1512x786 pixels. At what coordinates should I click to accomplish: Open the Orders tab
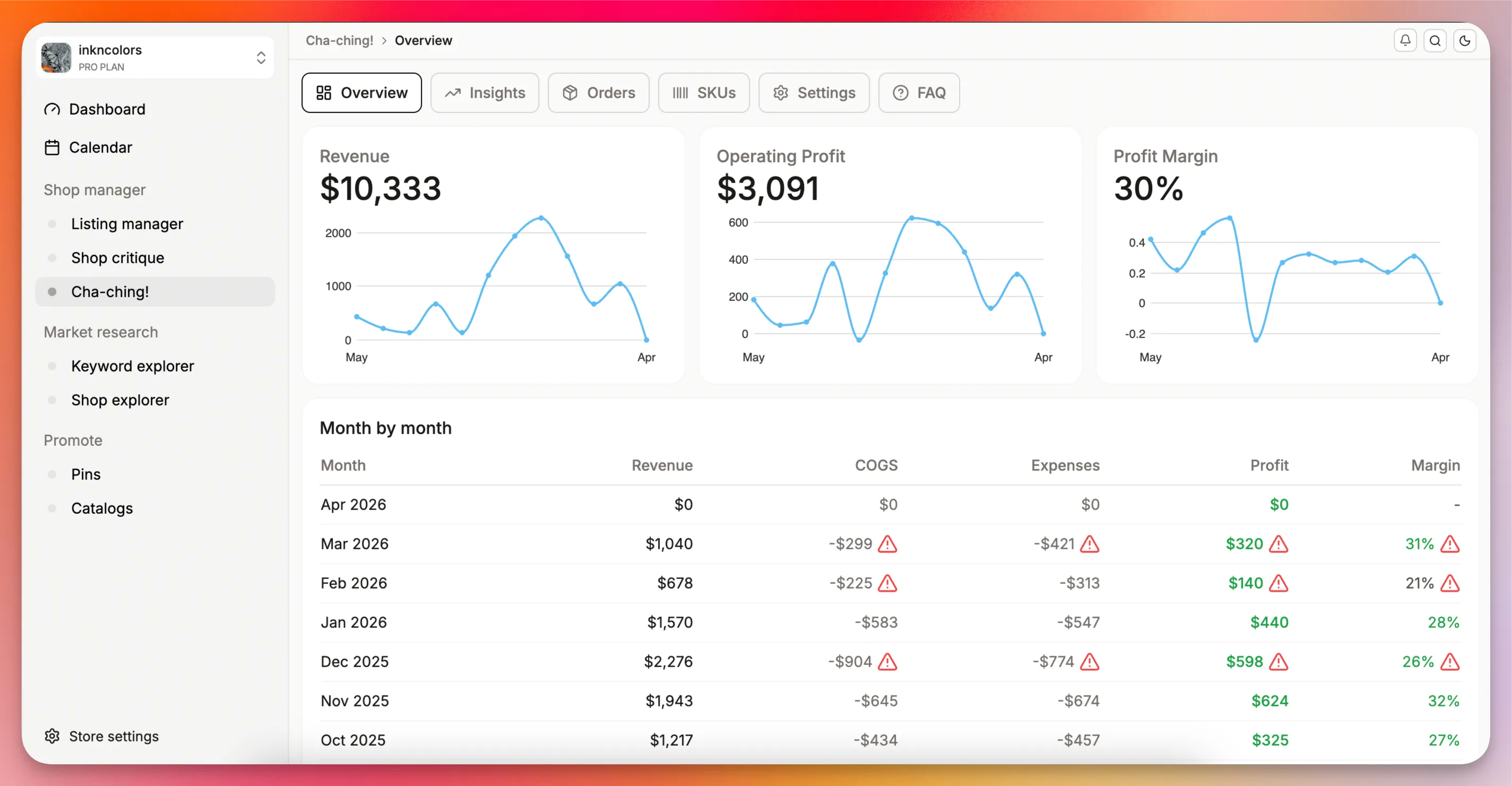click(x=599, y=92)
